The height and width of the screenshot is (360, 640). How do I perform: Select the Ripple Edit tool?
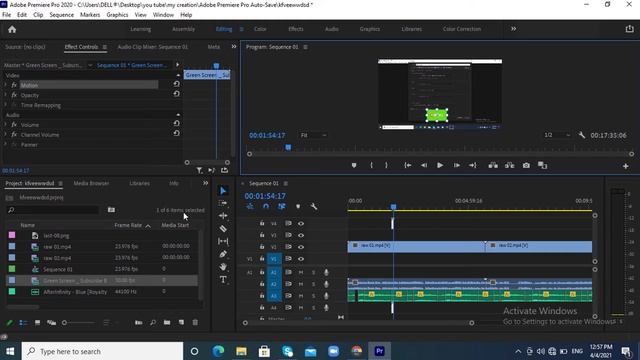click(223, 216)
